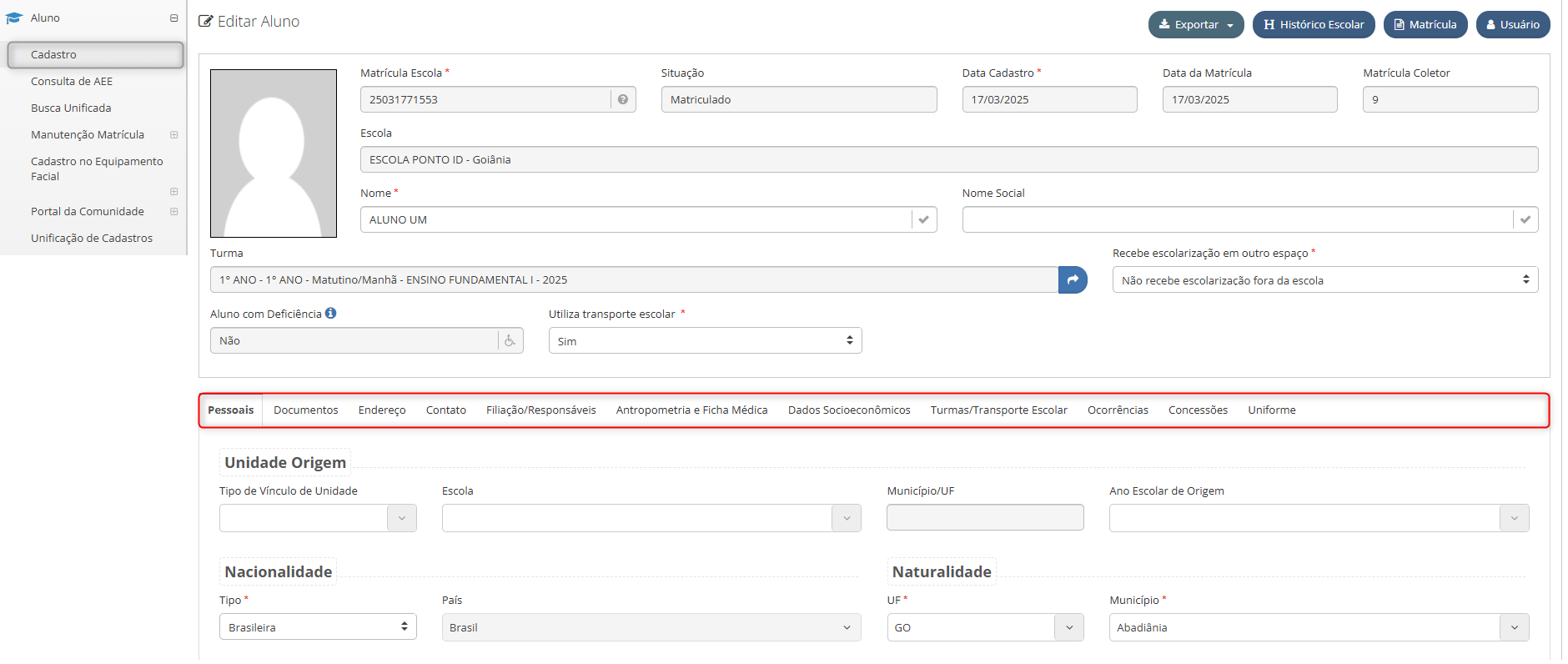Viewport: 1568px width, 664px height.
Task: Click the Data Cadastro field
Action: click(x=1049, y=99)
